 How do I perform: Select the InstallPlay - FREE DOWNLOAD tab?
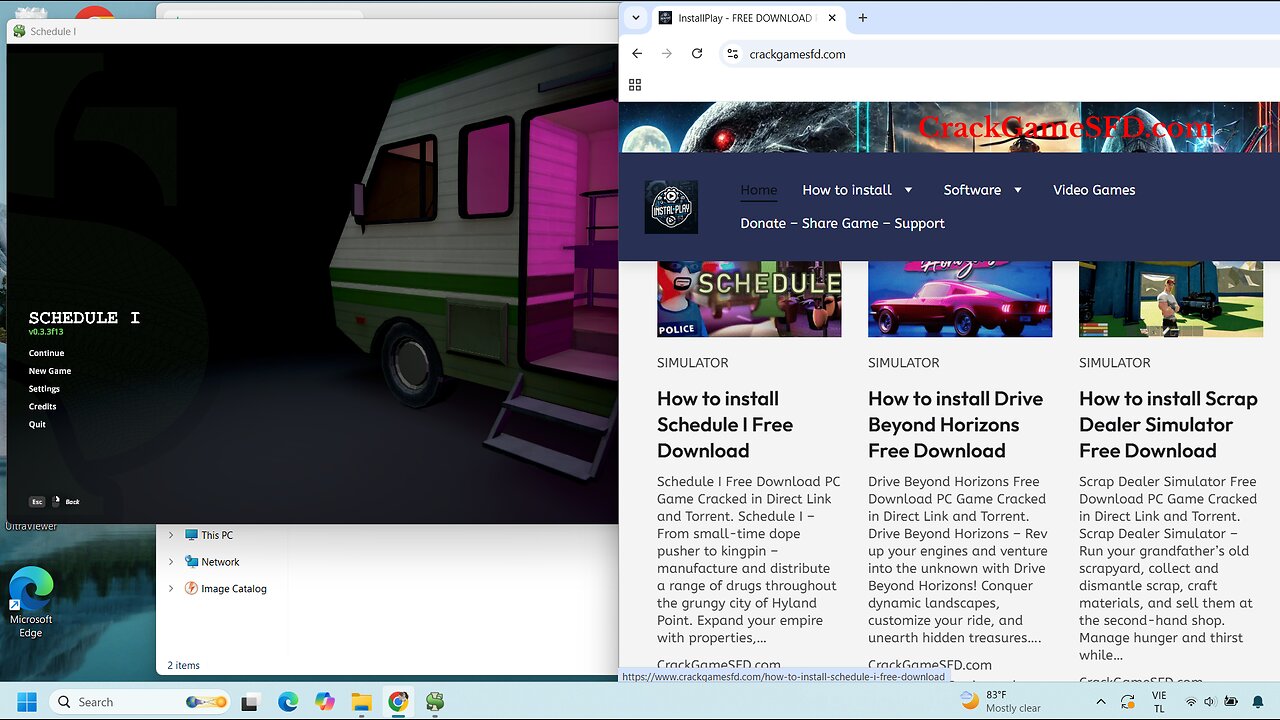click(x=748, y=18)
